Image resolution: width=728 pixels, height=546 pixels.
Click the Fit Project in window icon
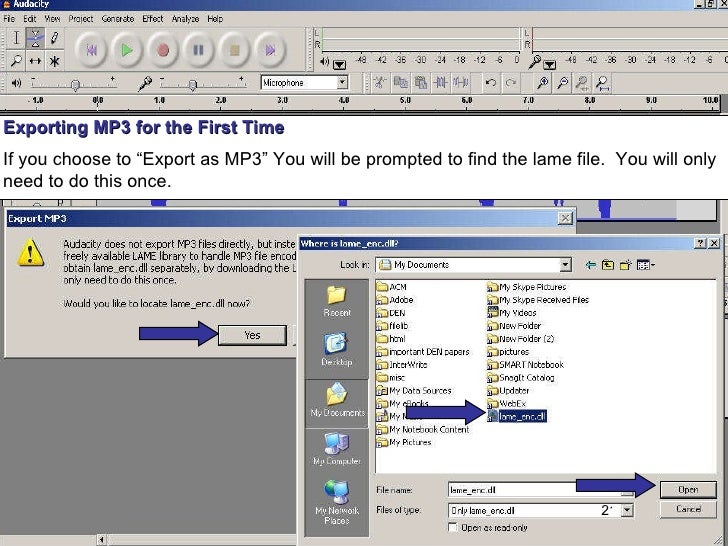click(x=603, y=83)
